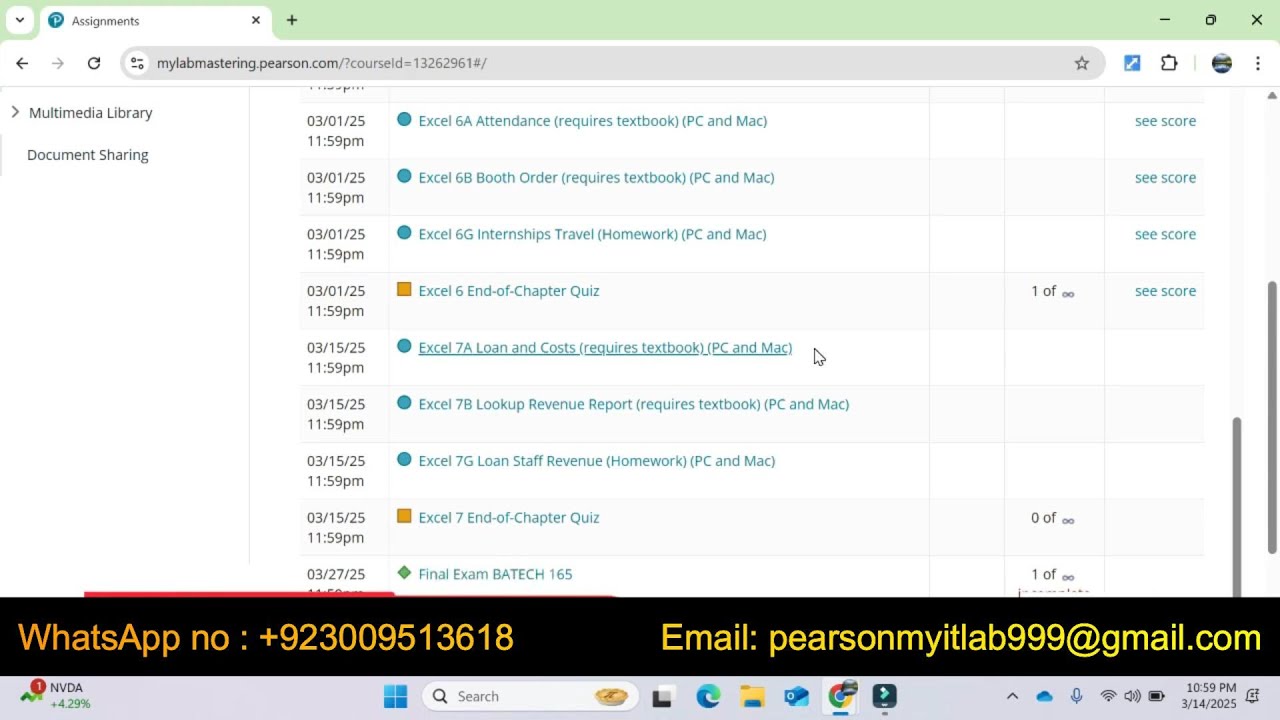The image size is (1280, 720).
Task: Open Outlook from the taskbar
Action: 797,696
